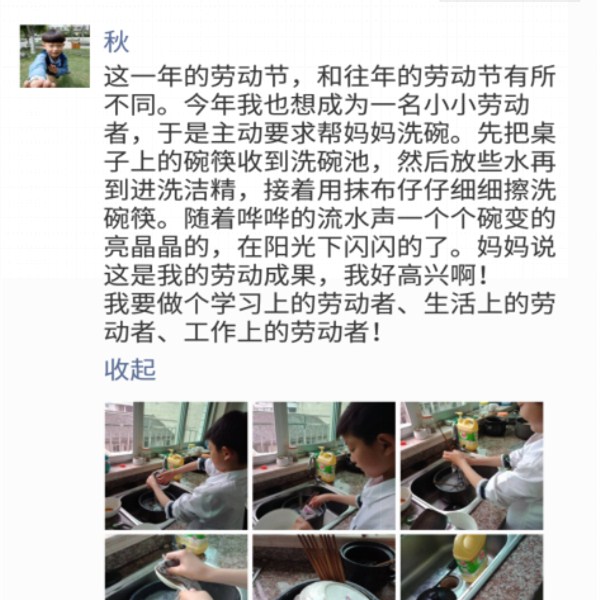
Task: Open the profile avatar of 秋
Action: pos(55,56)
